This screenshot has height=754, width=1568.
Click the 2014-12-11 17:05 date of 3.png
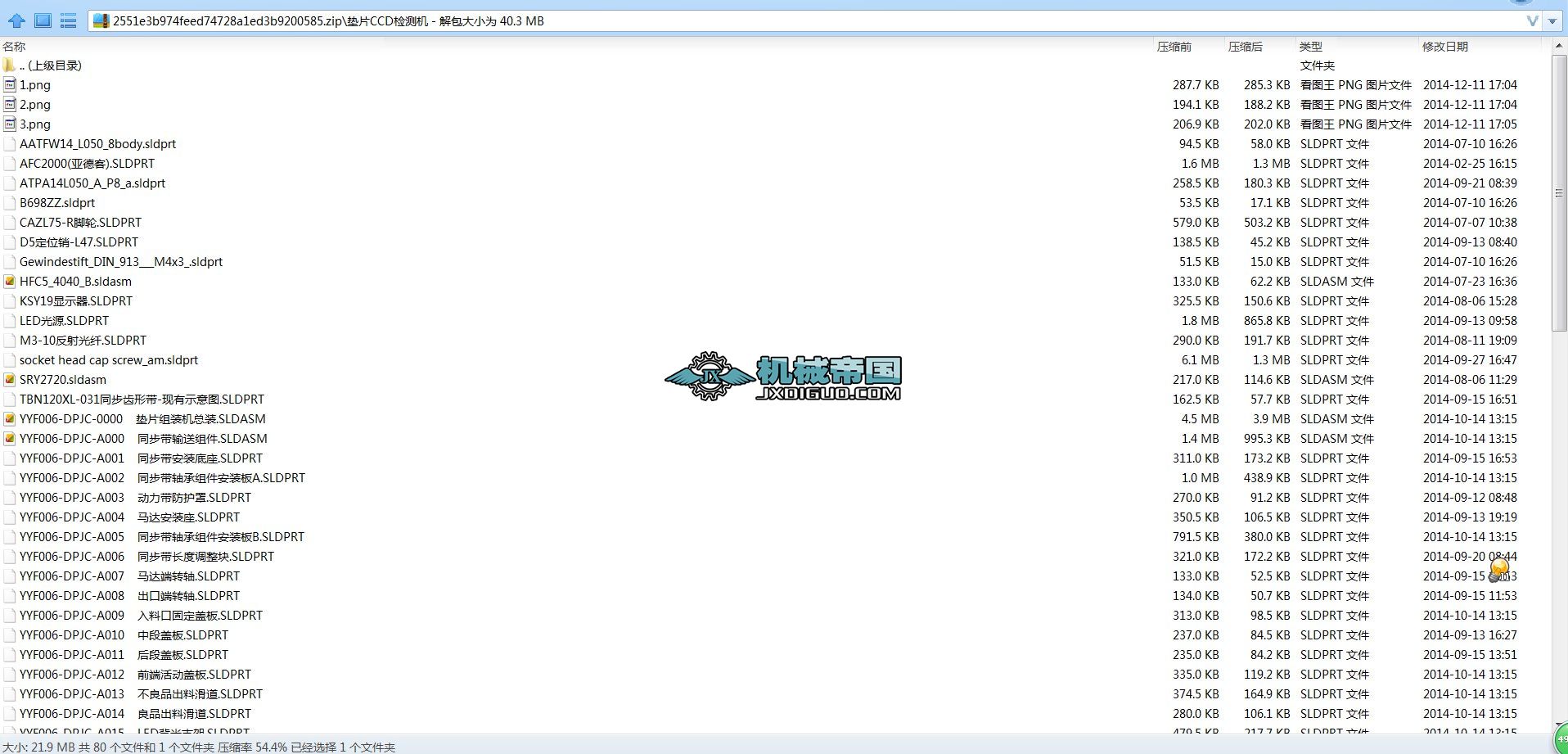pos(1470,124)
